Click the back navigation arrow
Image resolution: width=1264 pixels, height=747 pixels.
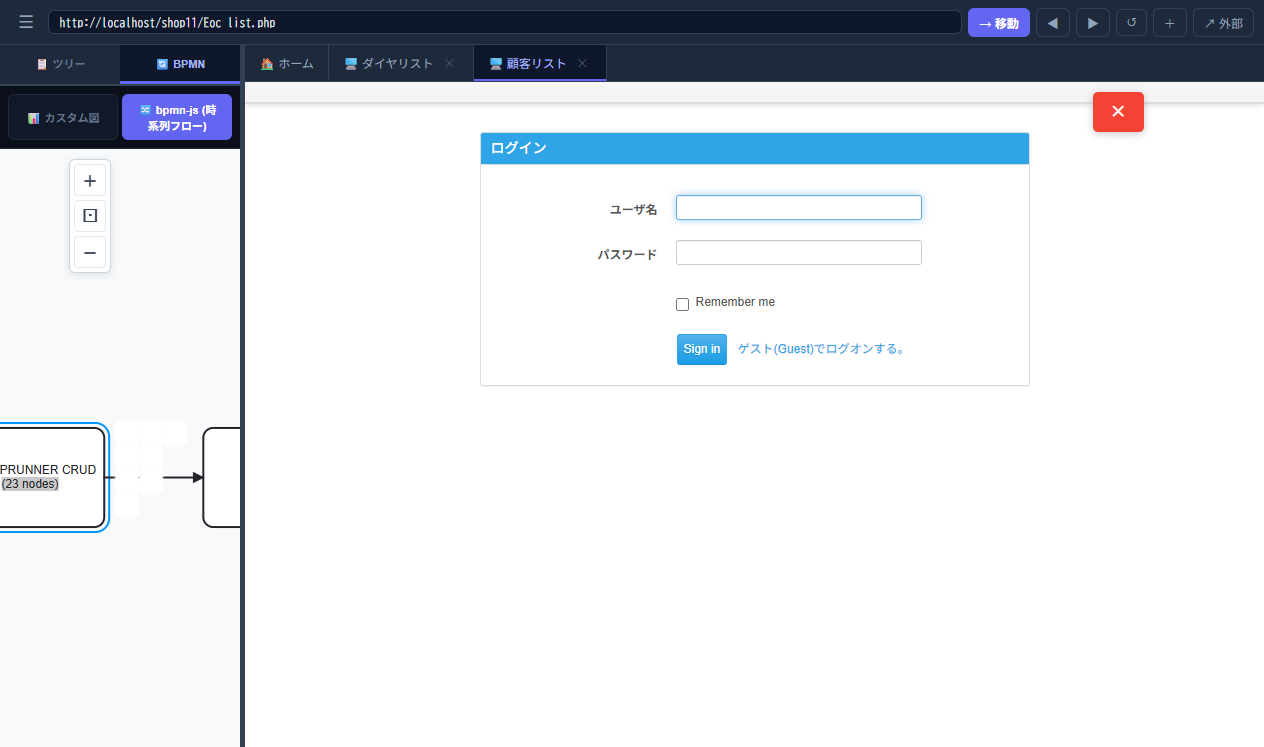point(1052,23)
